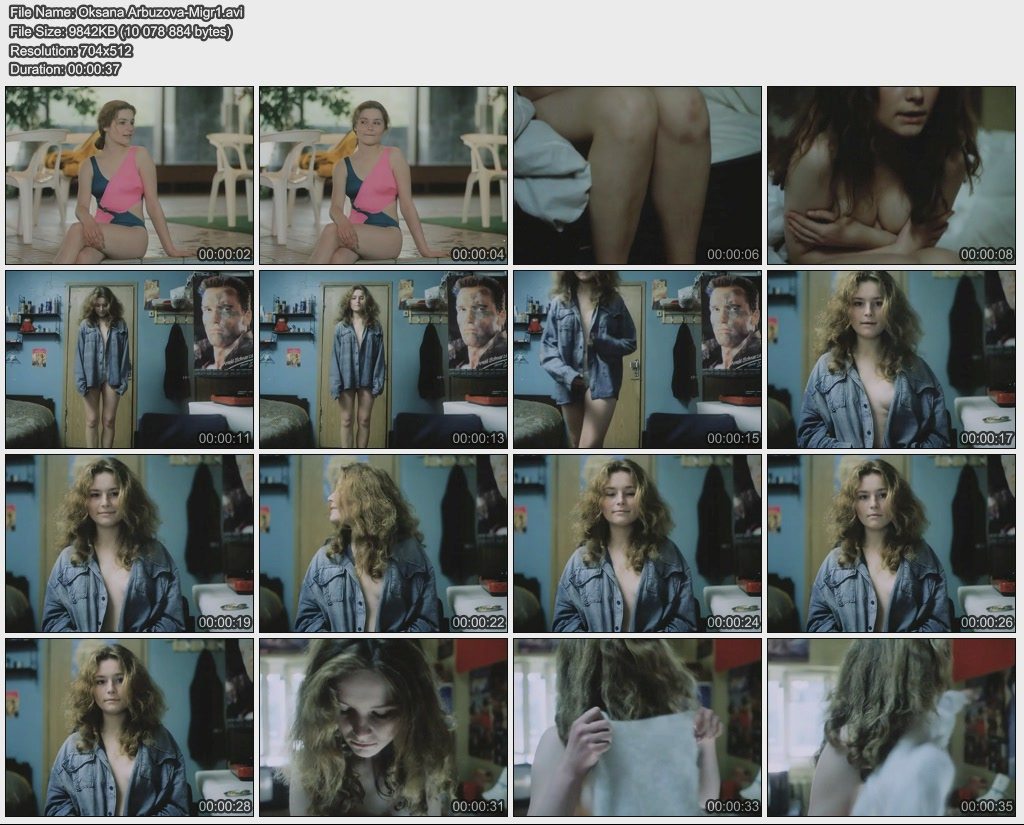Select the frame marked 00:00:04
The height and width of the screenshot is (825, 1024).
click(384, 175)
